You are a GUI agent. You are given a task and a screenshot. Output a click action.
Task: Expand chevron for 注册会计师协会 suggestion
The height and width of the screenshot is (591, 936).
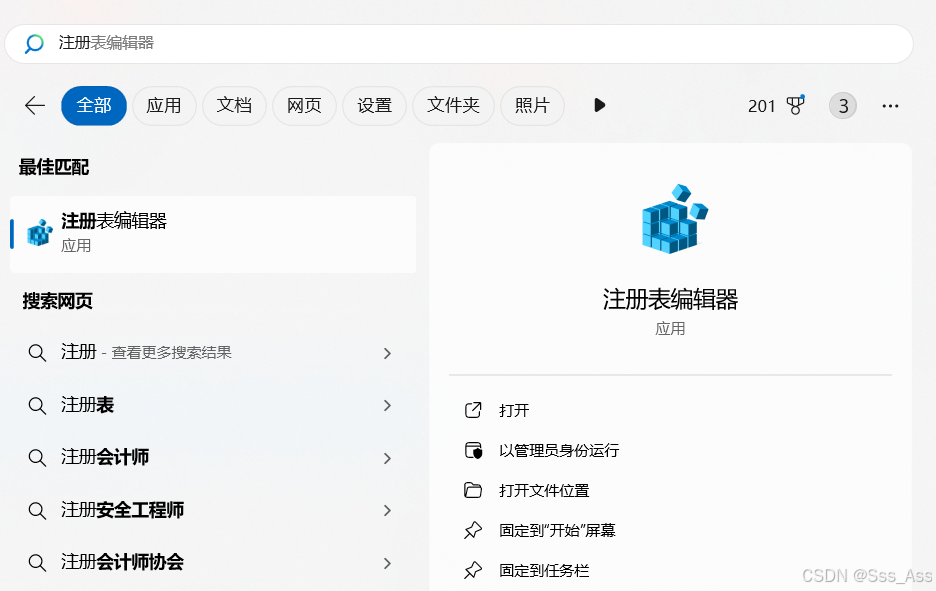tap(387, 563)
